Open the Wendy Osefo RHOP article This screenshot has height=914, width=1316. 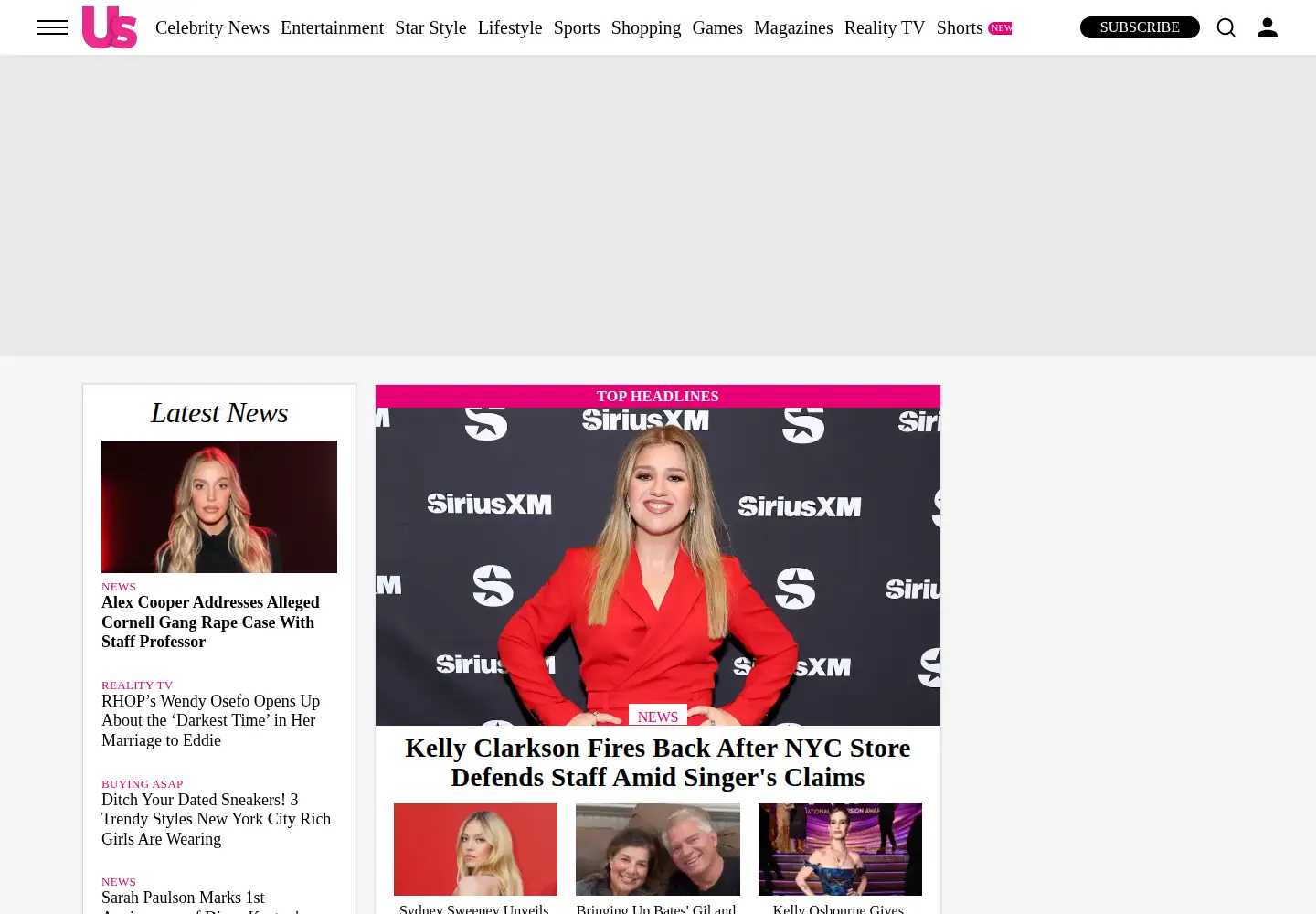point(210,721)
